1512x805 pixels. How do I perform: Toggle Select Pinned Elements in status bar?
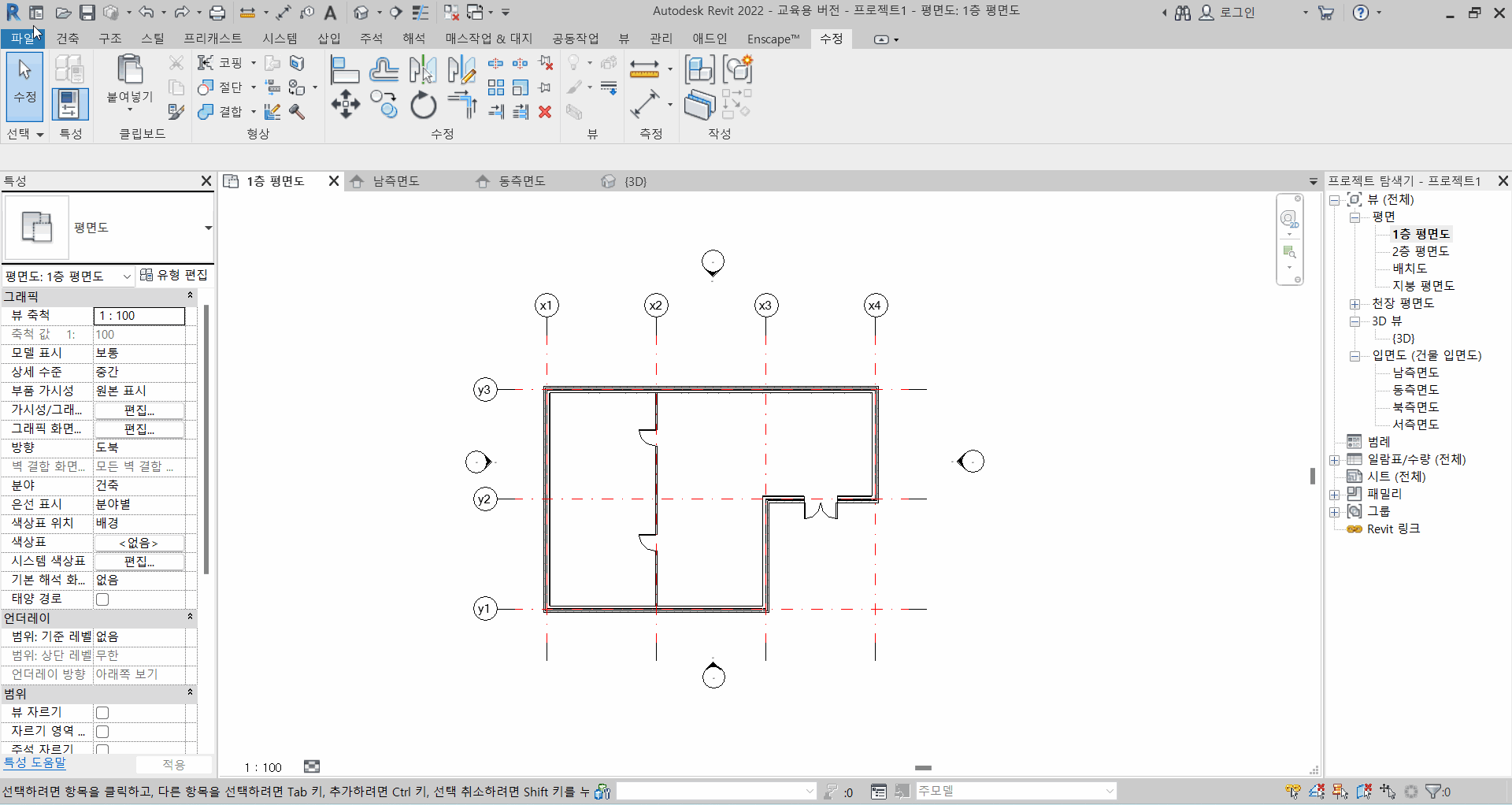(1340, 792)
